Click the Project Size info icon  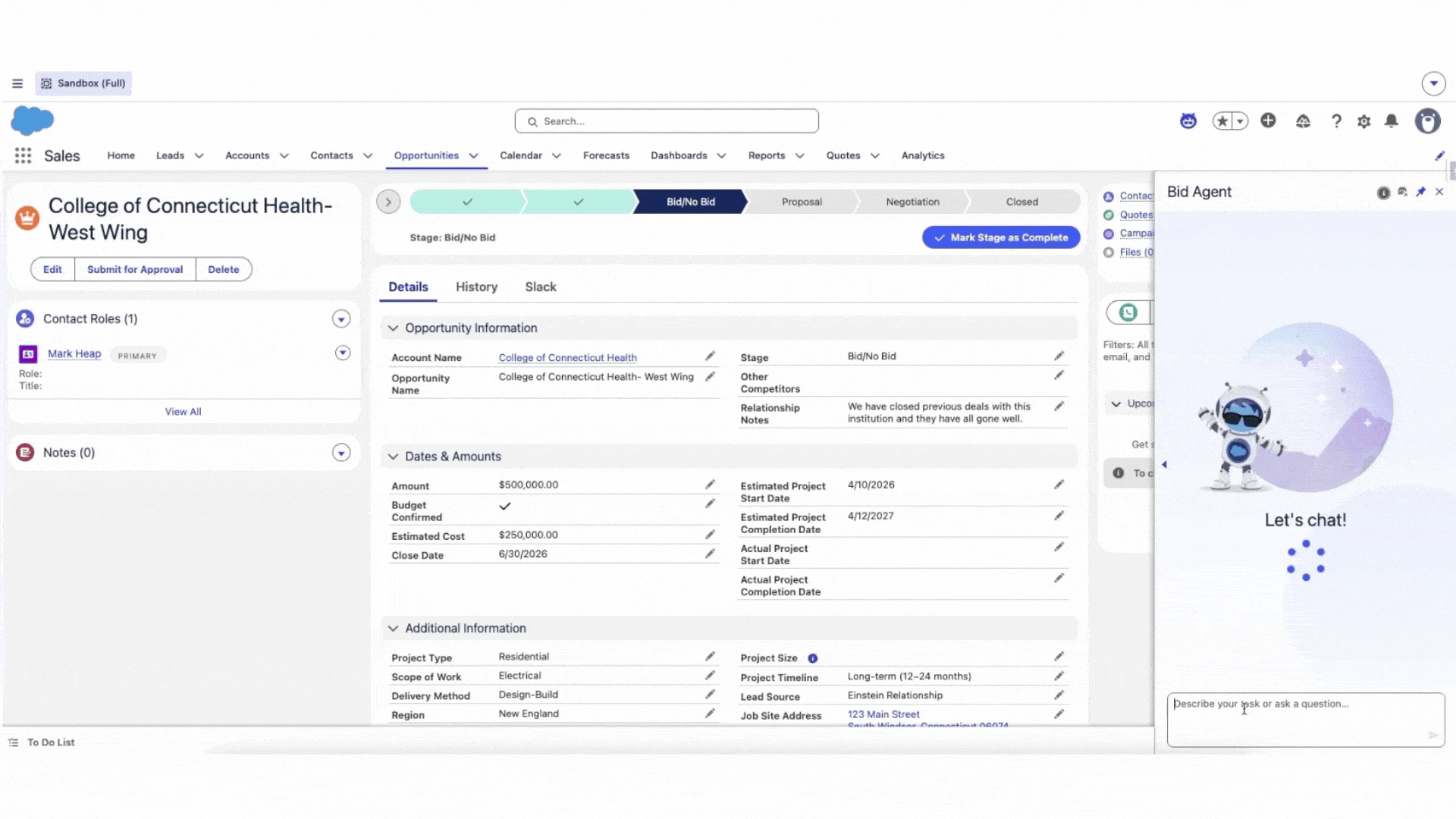pyautogui.click(x=812, y=658)
